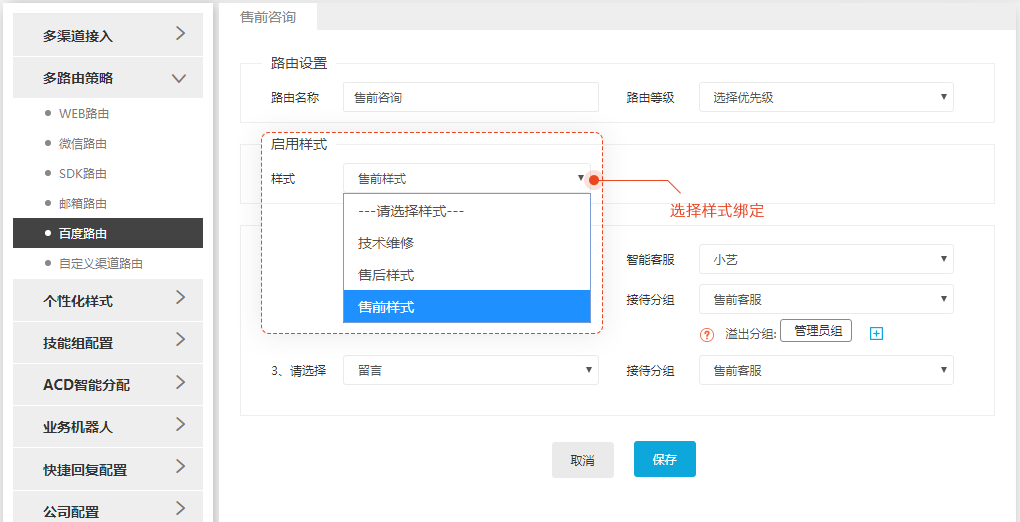Expand the 多渠道接入 menu chevron
Viewport: 1020px width, 522px height.
pyautogui.click(x=181, y=34)
